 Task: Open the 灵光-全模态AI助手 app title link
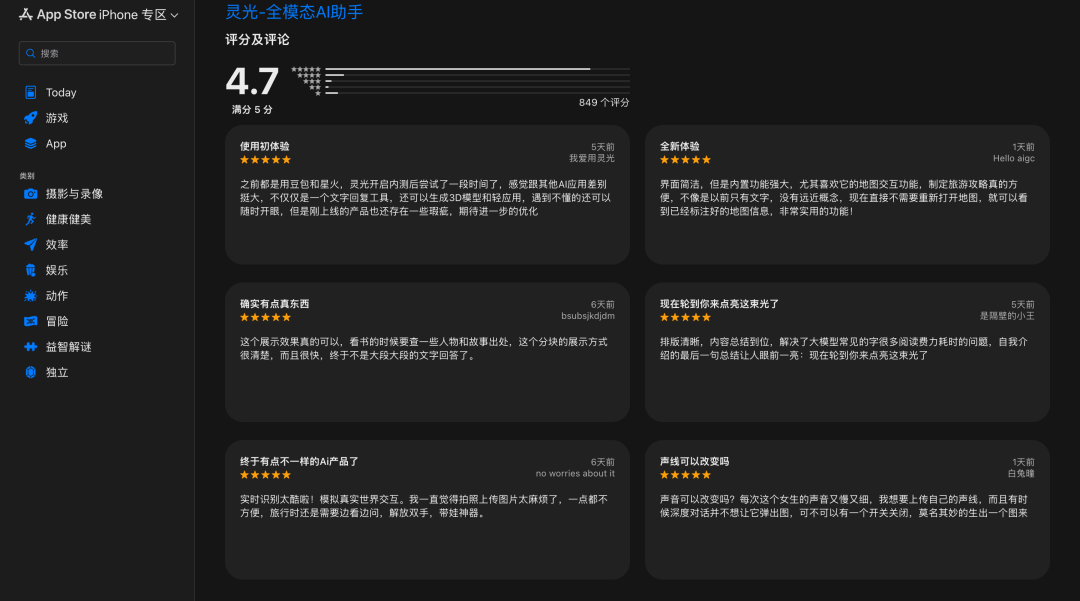[x=294, y=12]
